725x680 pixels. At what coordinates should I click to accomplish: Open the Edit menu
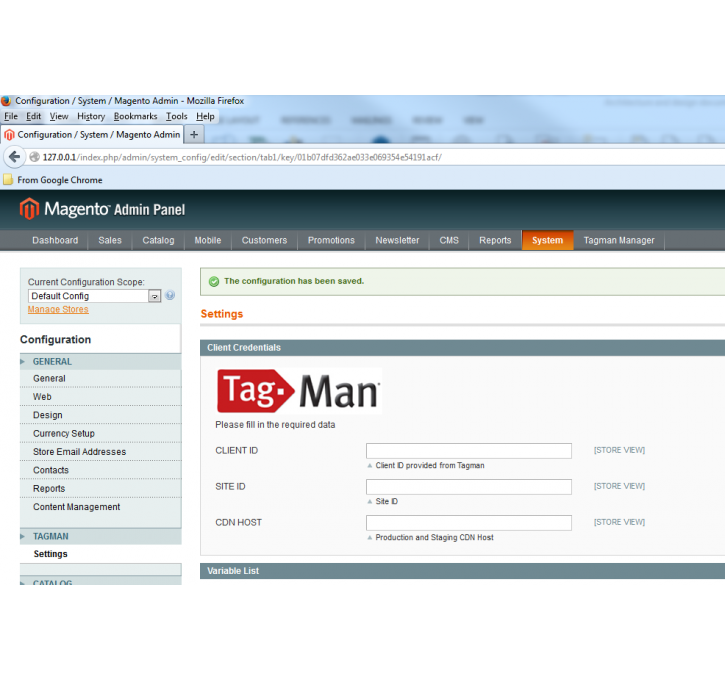(x=33, y=116)
